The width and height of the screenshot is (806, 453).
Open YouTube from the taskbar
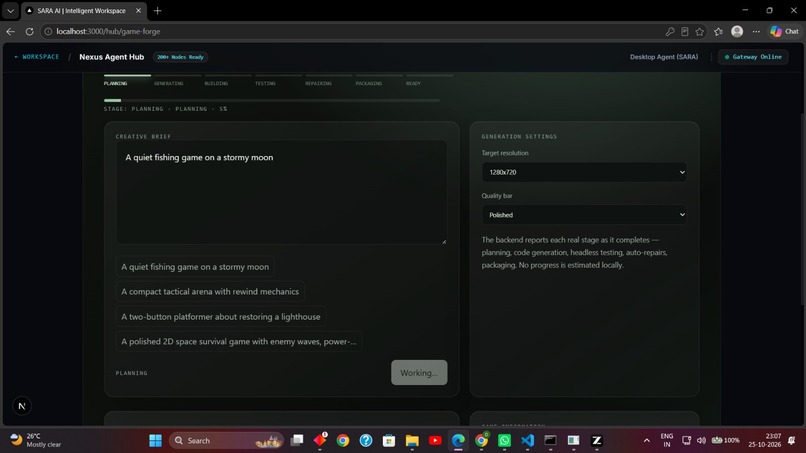[435, 441]
